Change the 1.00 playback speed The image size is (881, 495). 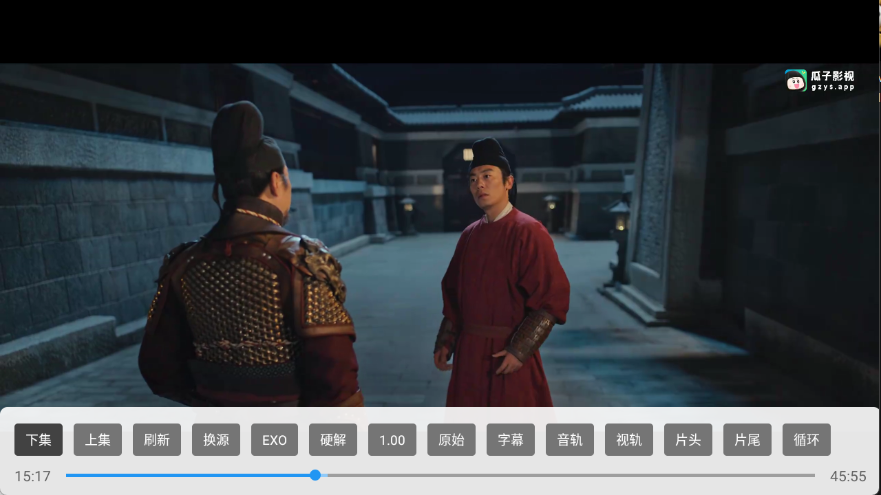392,440
